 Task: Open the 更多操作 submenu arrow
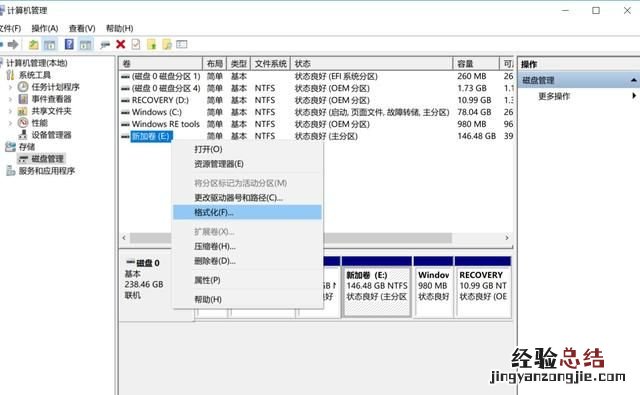634,96
